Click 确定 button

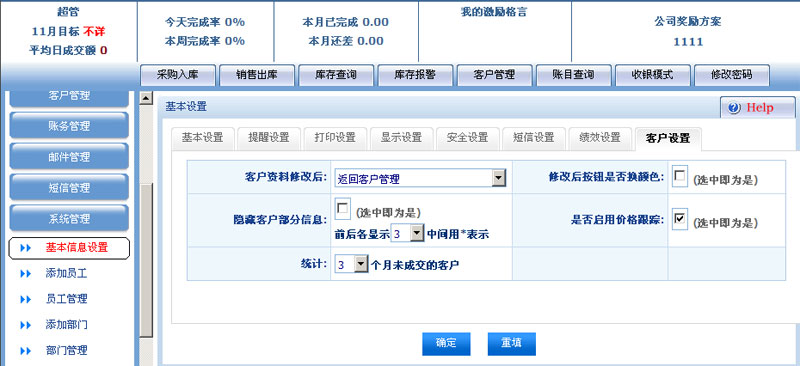tap(446, 344)
